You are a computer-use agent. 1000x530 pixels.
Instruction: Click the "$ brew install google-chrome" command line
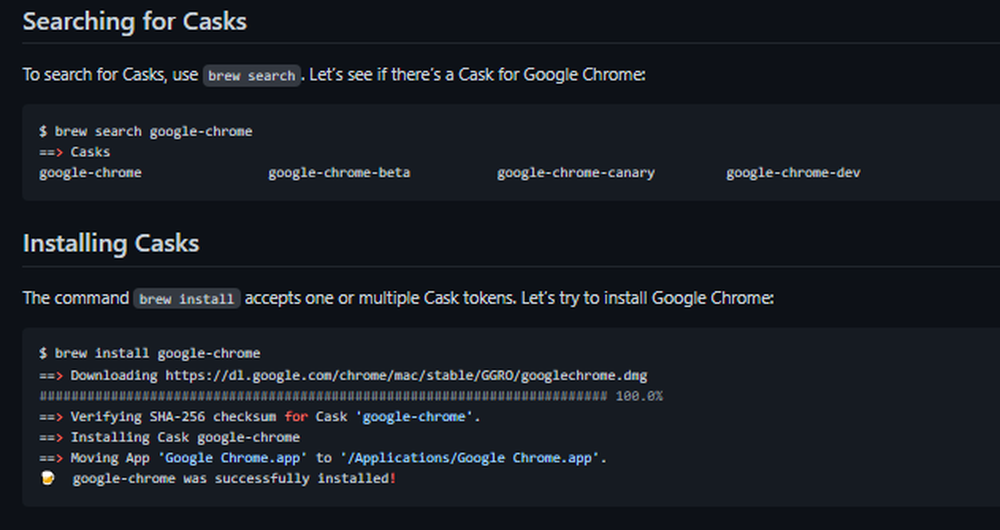[149, 353]
